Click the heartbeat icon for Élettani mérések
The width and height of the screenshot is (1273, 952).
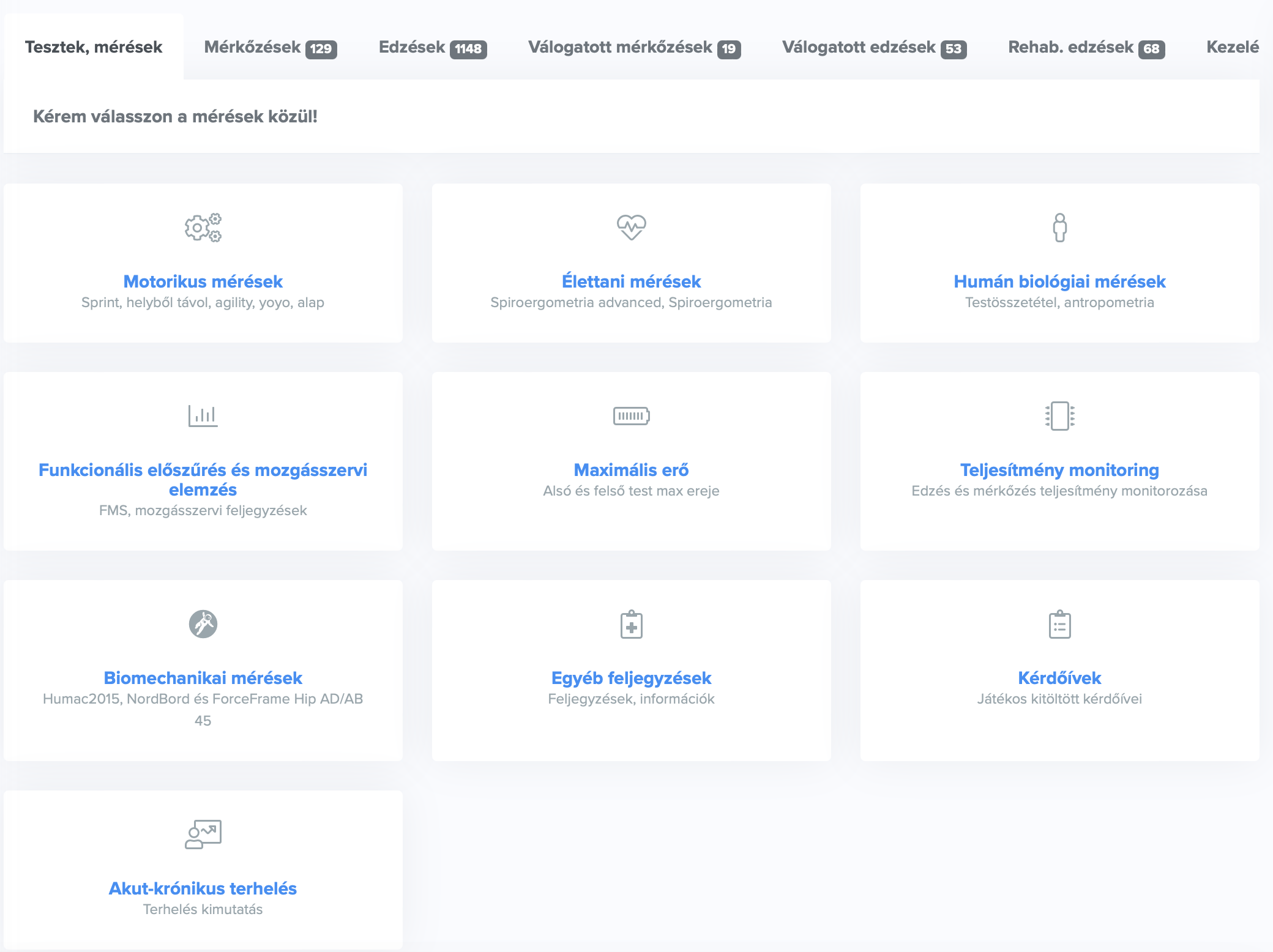(631, 227)
